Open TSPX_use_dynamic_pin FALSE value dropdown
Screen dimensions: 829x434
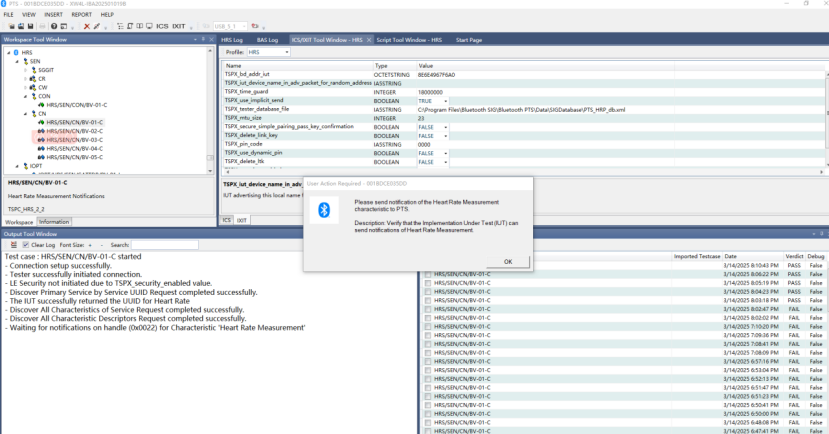[446, 153]
